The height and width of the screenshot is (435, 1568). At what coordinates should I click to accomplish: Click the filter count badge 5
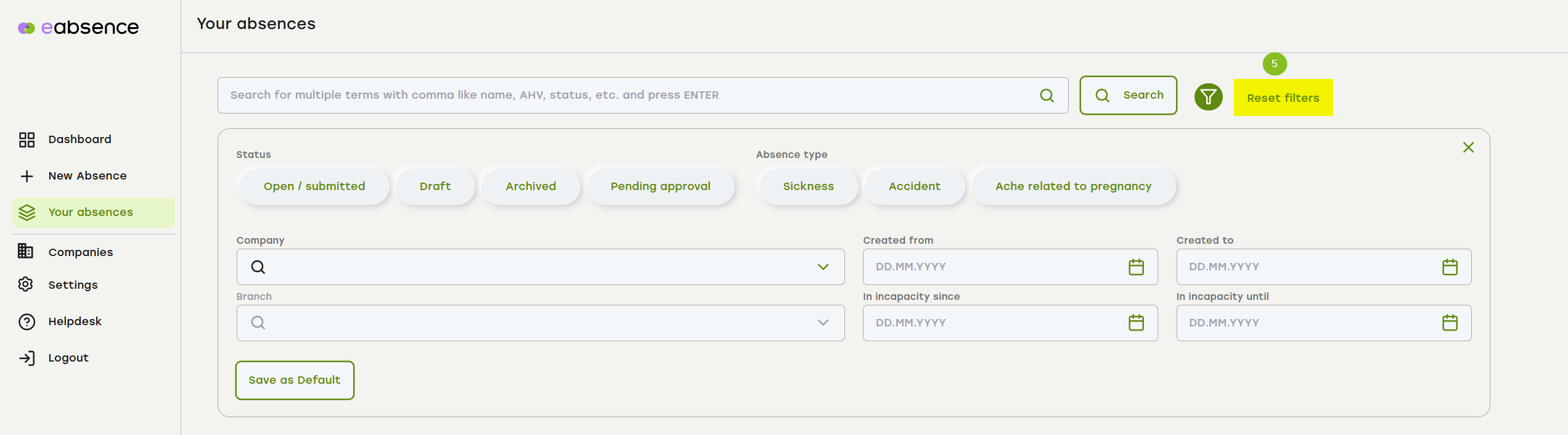1275,64
